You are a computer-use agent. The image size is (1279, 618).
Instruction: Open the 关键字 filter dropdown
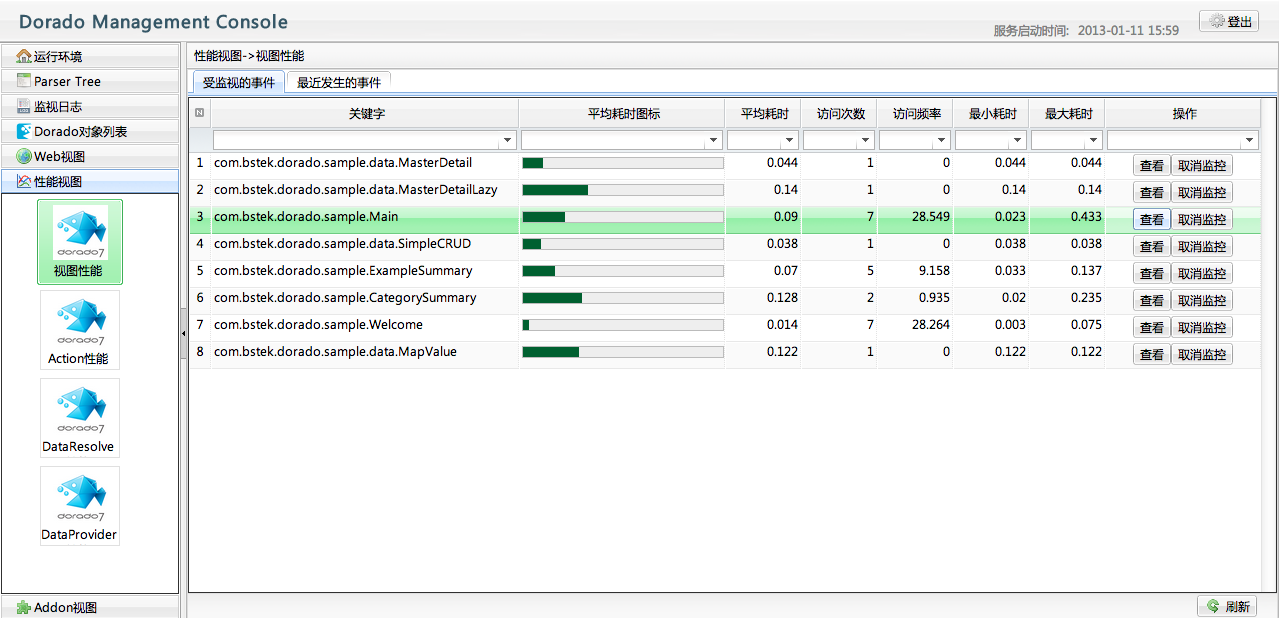click(x=507, y=141)
